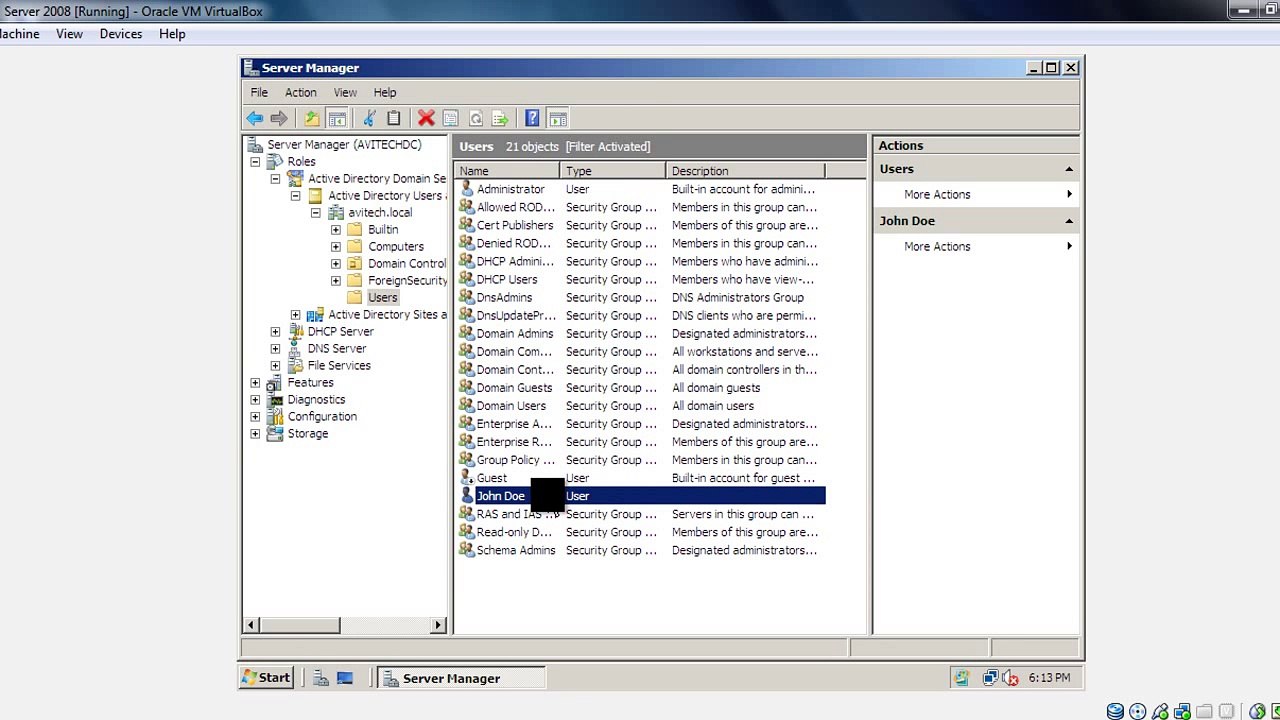
Task: Select the Domain Guests row
Action: [640, 388]
